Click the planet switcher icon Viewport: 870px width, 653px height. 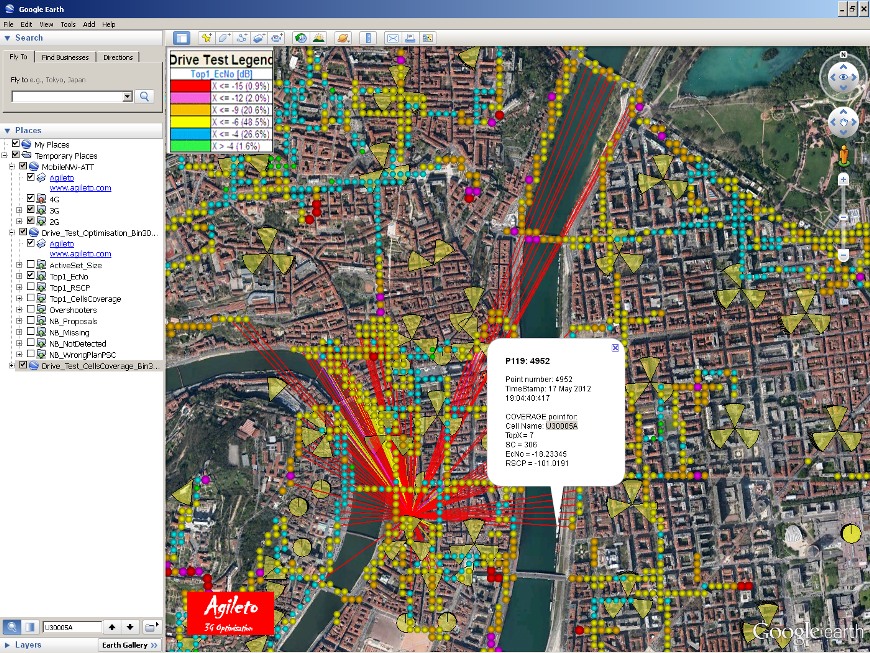point(343,38)
